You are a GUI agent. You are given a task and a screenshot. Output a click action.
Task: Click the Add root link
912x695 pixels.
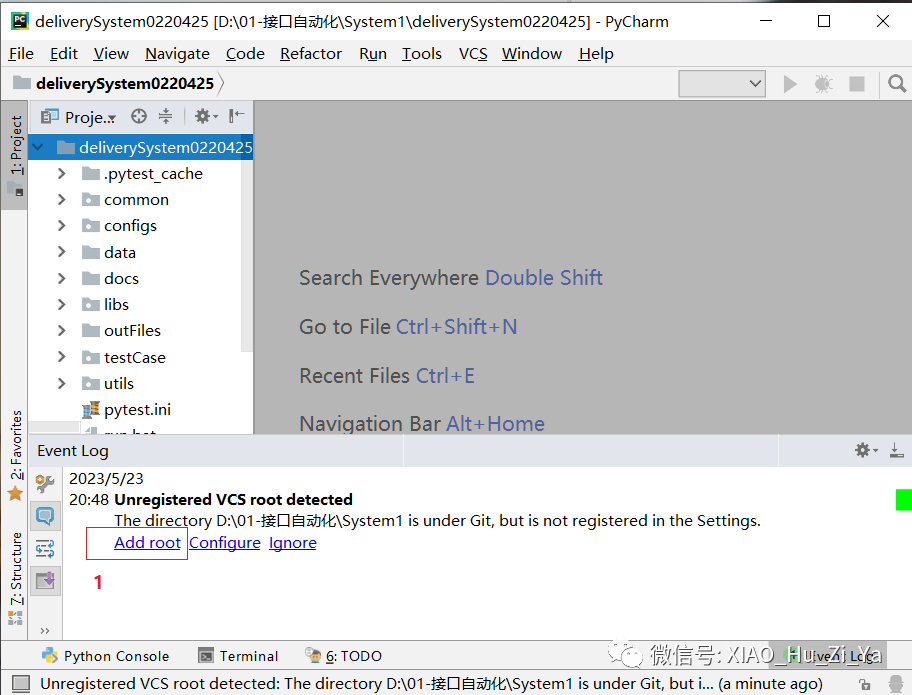click(147, 543)
